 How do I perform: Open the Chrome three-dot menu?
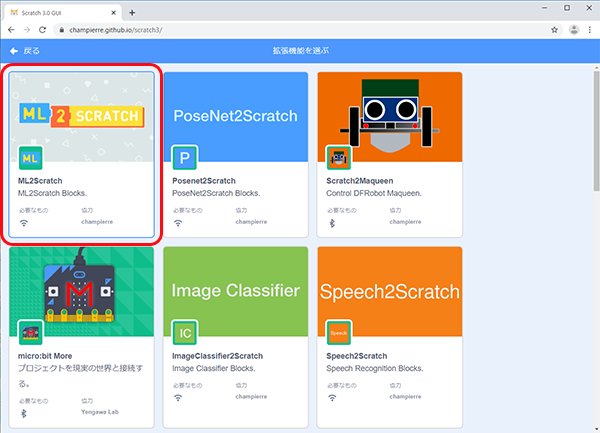(590, 30)
